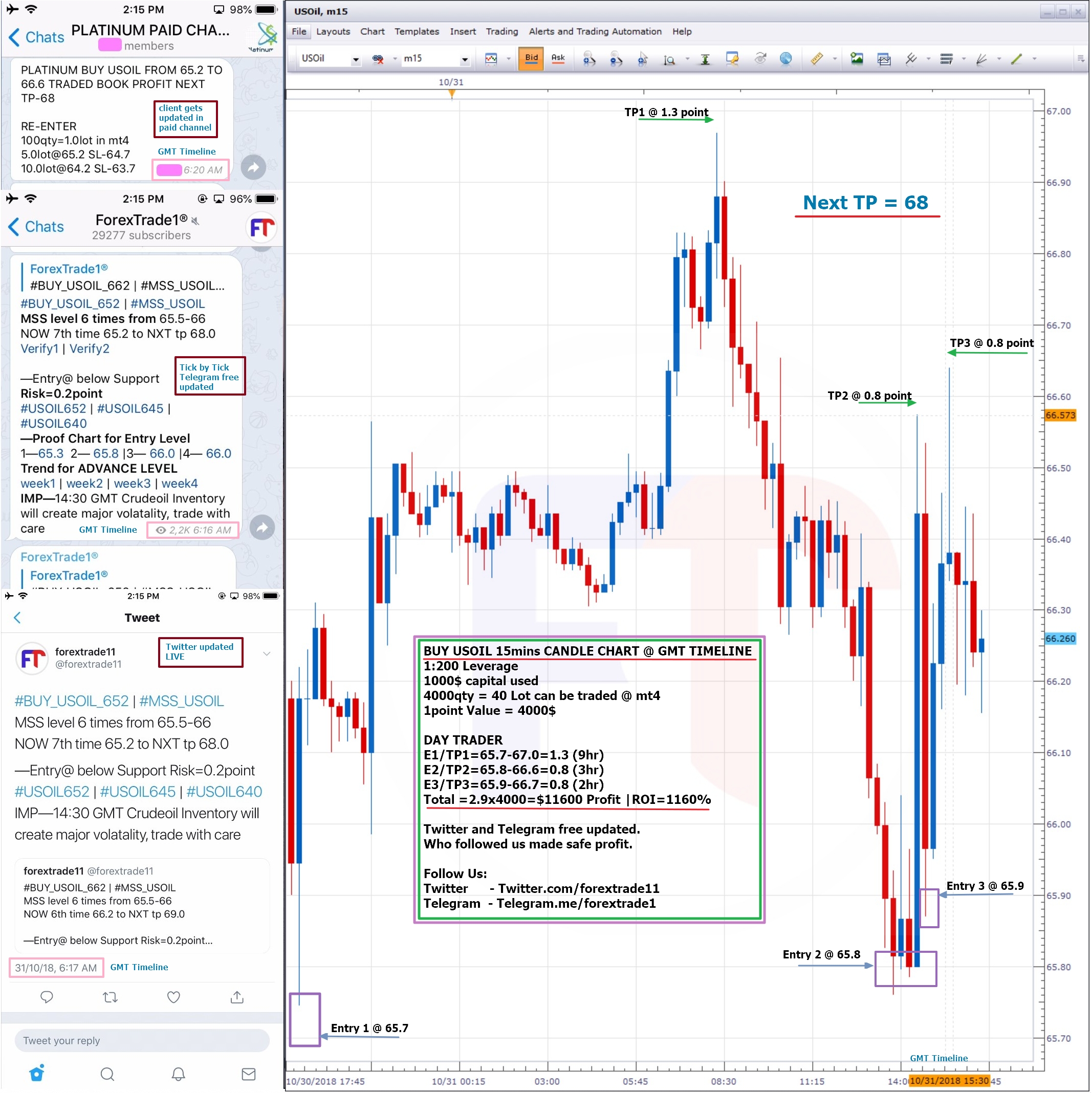
Task: Click the zoom in magnifier icon
Action: (589, 58)
